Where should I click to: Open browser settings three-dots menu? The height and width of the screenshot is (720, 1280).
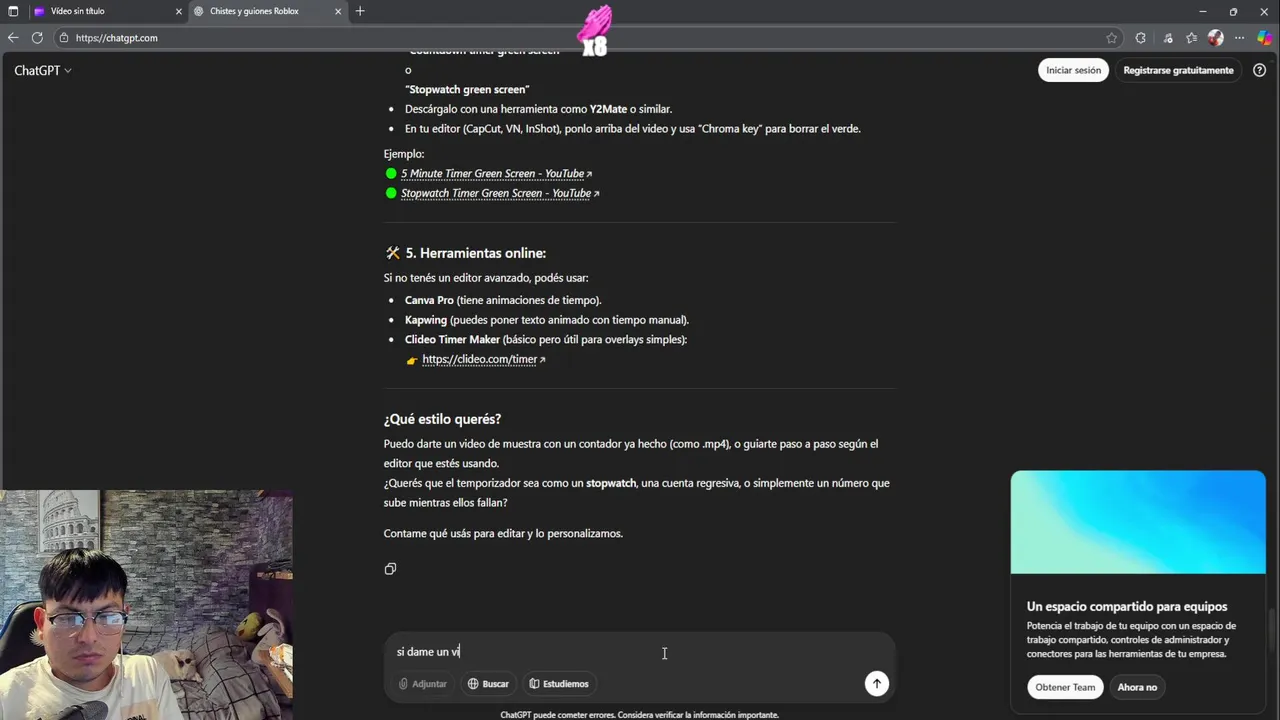pyautogui.click(x=1241, y=38)
